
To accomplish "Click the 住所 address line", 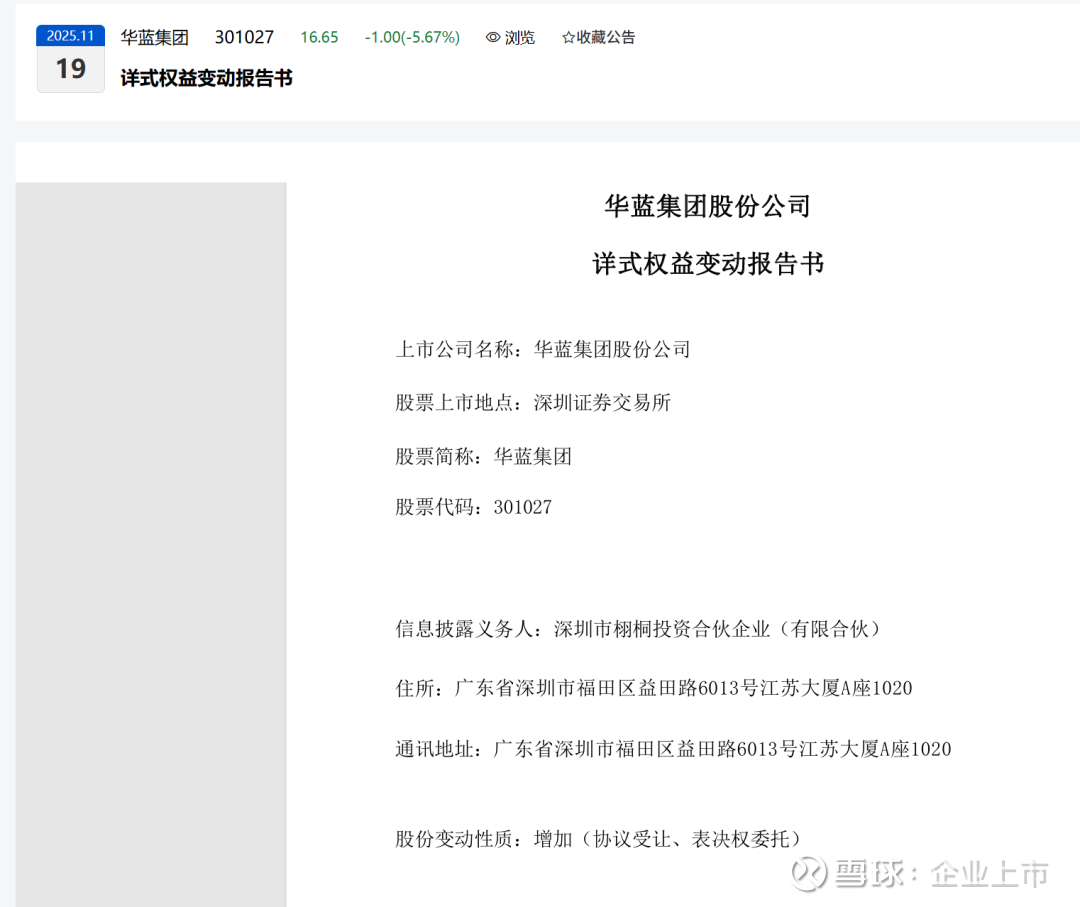I will click(x=654, y=688).
